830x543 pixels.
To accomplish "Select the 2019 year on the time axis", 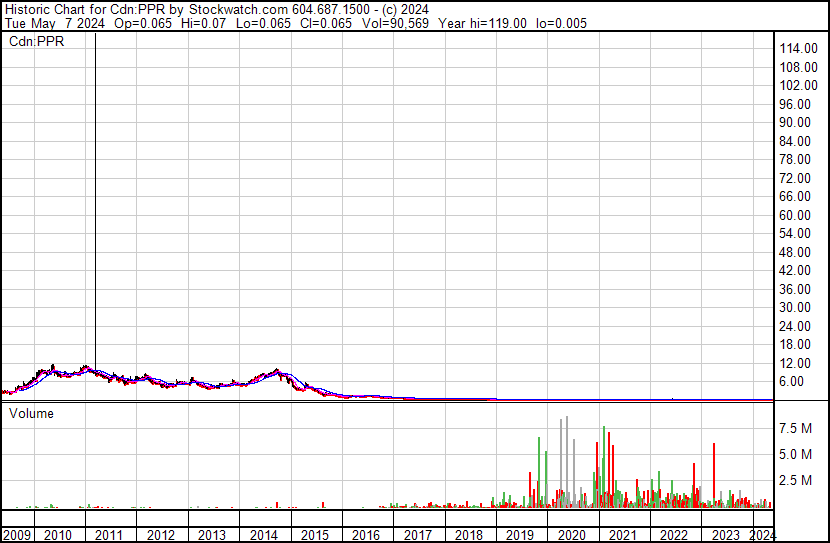I will 520,535.
